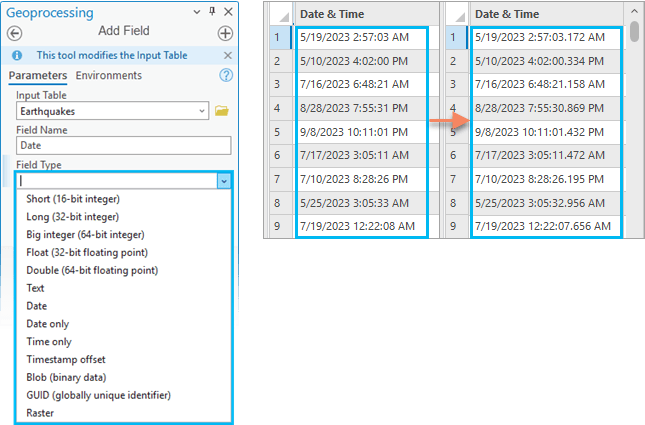Viewport: 645px width, 425px height.
Task: Click cell 5/10/2023 4:02:00 PM
Action: tap(362, 61)
